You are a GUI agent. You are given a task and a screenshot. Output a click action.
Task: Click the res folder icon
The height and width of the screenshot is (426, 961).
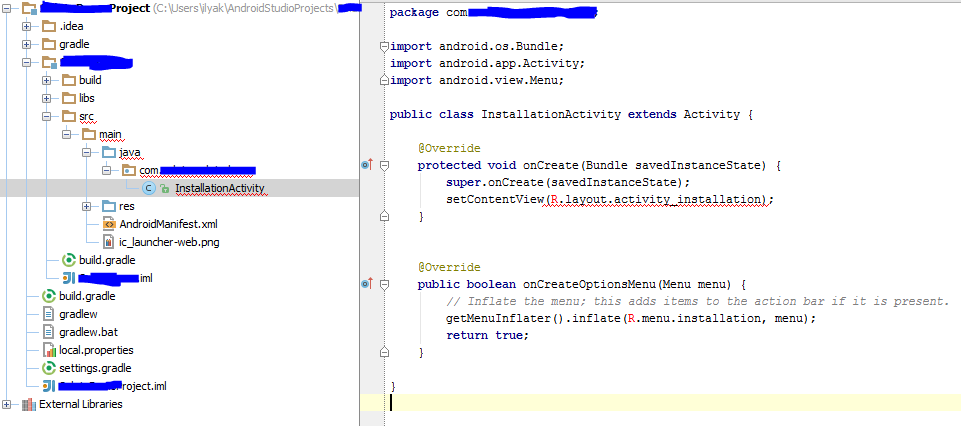(x=108, y=206)
